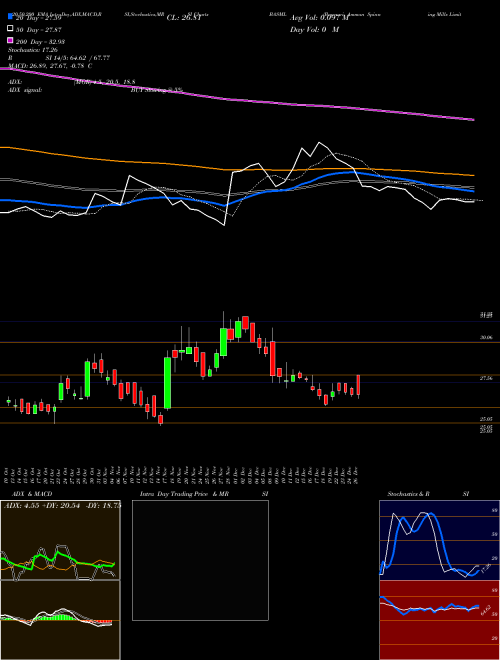The height and width of the screenshot is (660, 500).
Task: Click the 'Avg Vol: 0.097 M' label
Action: tap(319, 18)
